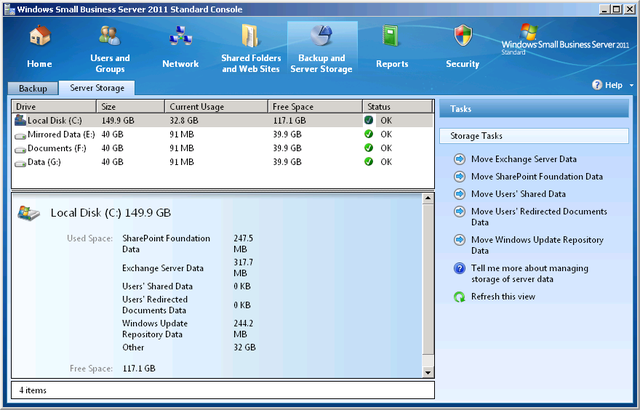This screenshot has height=410, width=640.
Task: Expand the Help dropdown arrow
Action: pyautogui.click(x=631, y=85)
